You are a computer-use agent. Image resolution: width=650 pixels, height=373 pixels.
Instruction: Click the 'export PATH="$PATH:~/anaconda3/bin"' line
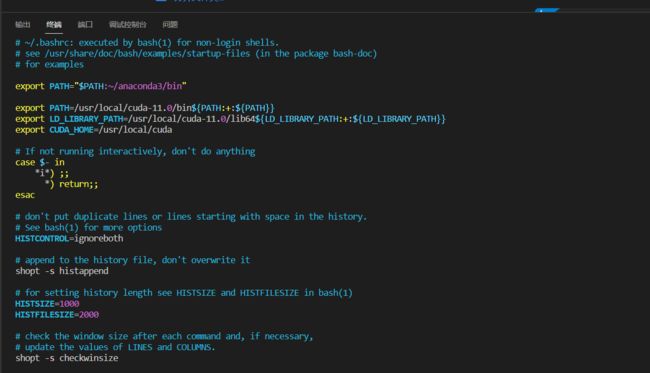coord(101,86)
